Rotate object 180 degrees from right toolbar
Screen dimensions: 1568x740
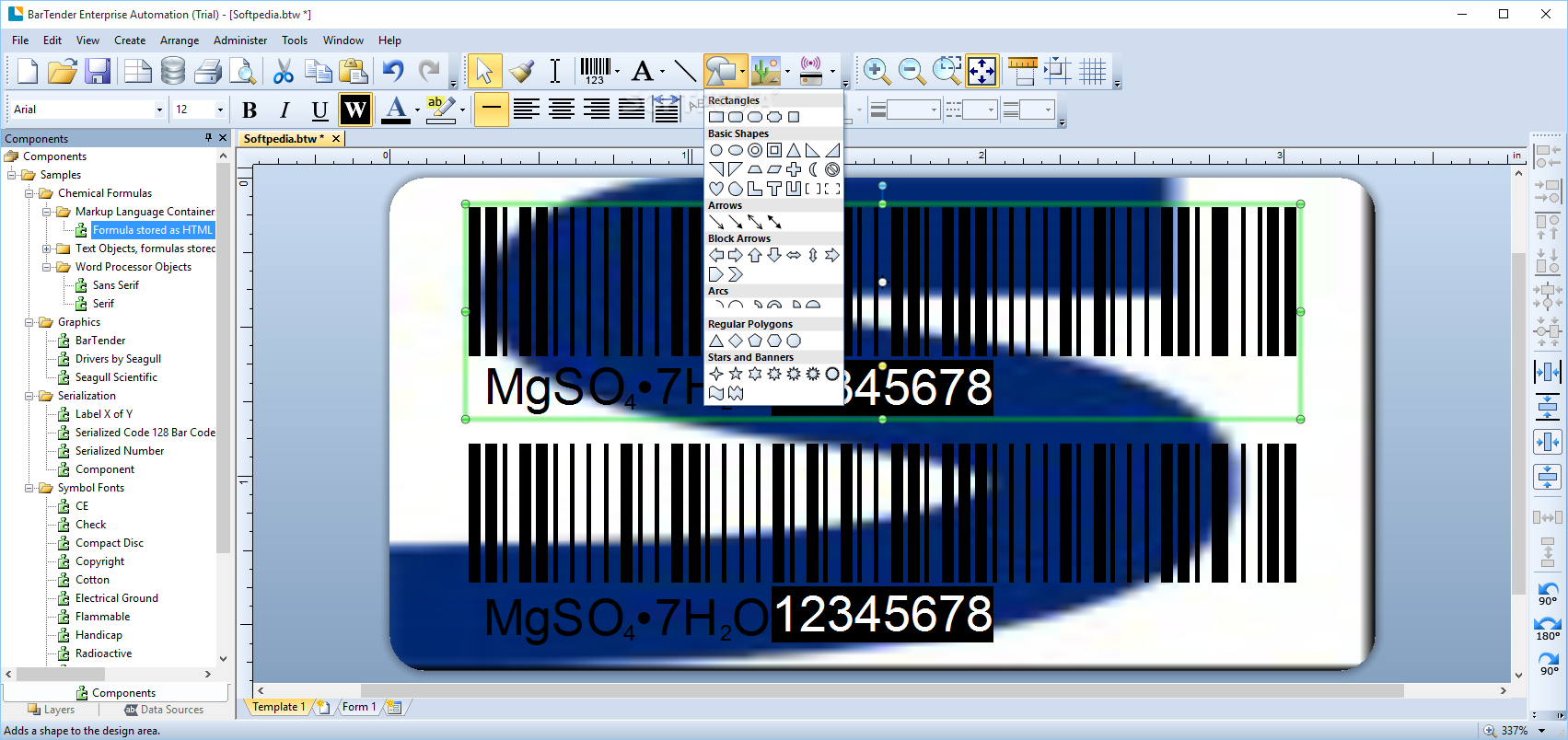point(1548,628)
